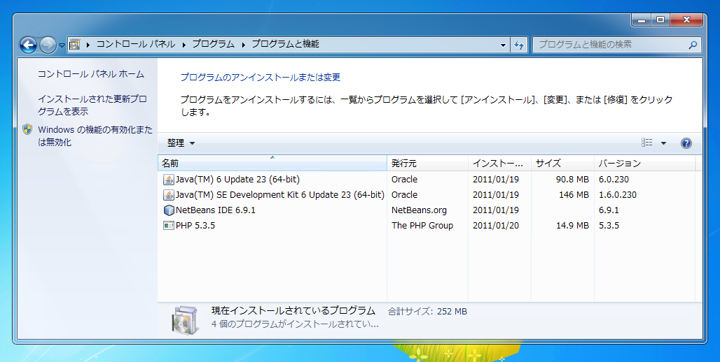Click version 6.0.230 cell
The image size is (720, 362).
coord(613,180)
